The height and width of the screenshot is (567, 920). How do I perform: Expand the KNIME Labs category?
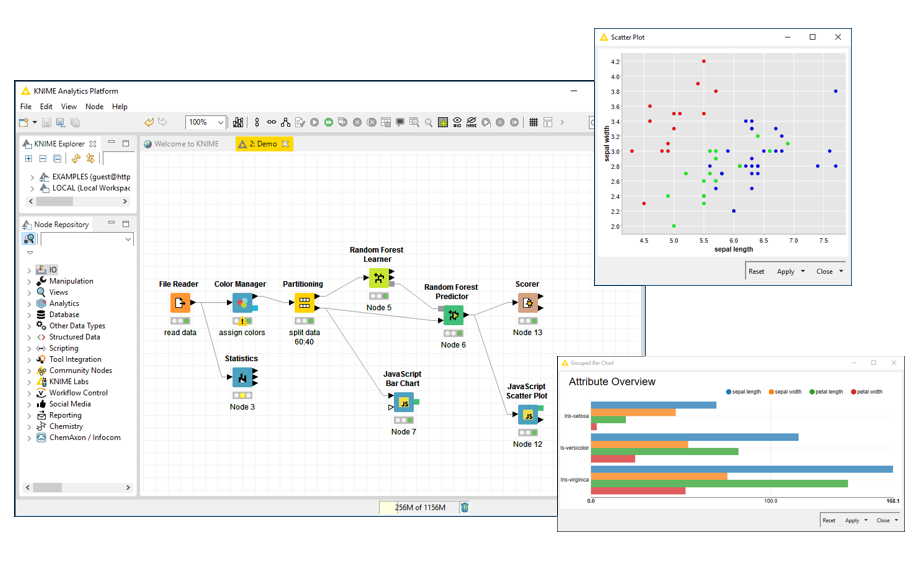point(29,382)
